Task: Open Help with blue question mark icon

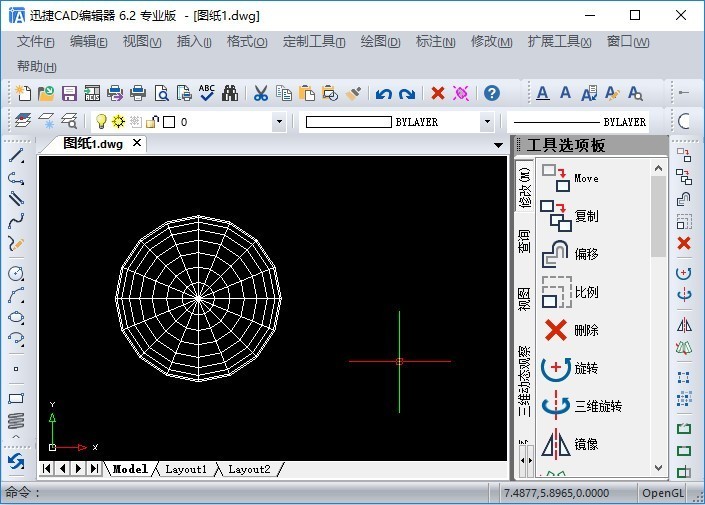Action: [x=492, y=93]
